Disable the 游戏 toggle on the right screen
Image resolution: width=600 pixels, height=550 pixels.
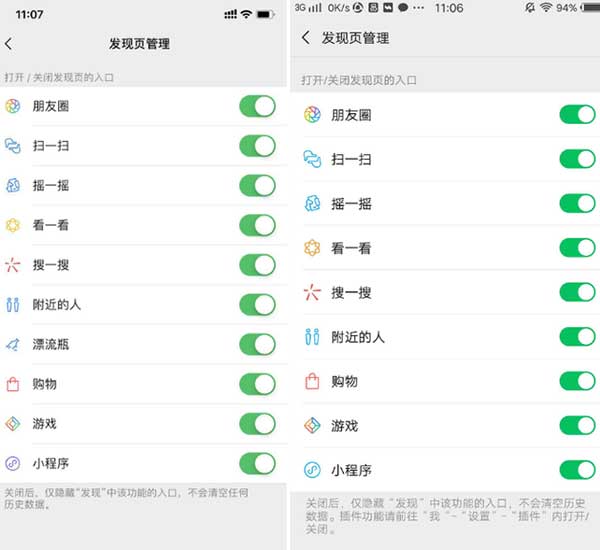(x=577, y=426)
